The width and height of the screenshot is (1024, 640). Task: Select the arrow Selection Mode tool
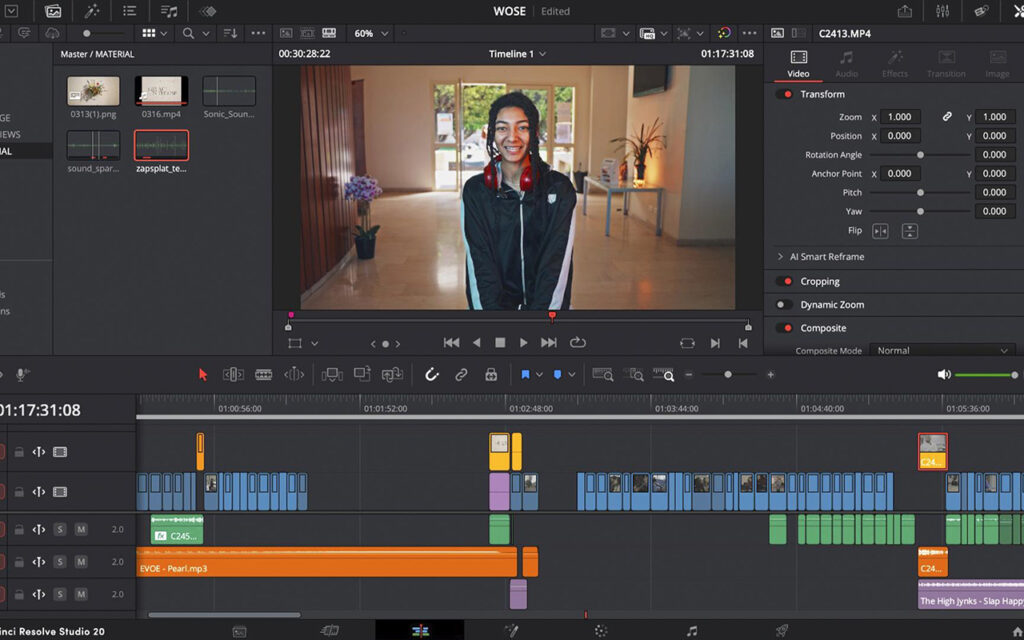pos(203,374)
